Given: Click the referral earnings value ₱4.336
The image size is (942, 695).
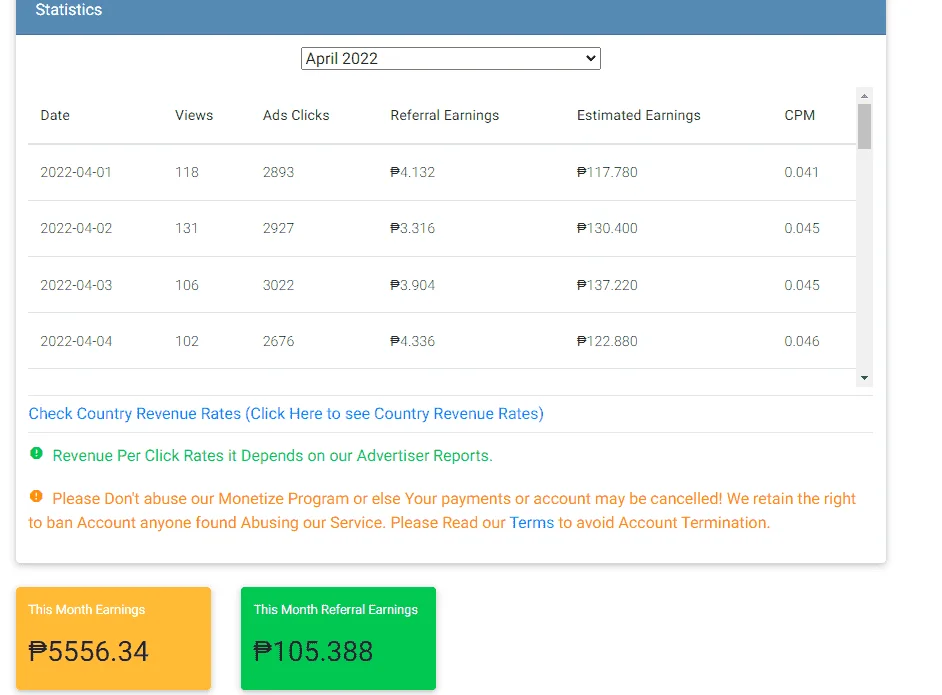Looking at the screenshot, I should [x=413, y=341].
